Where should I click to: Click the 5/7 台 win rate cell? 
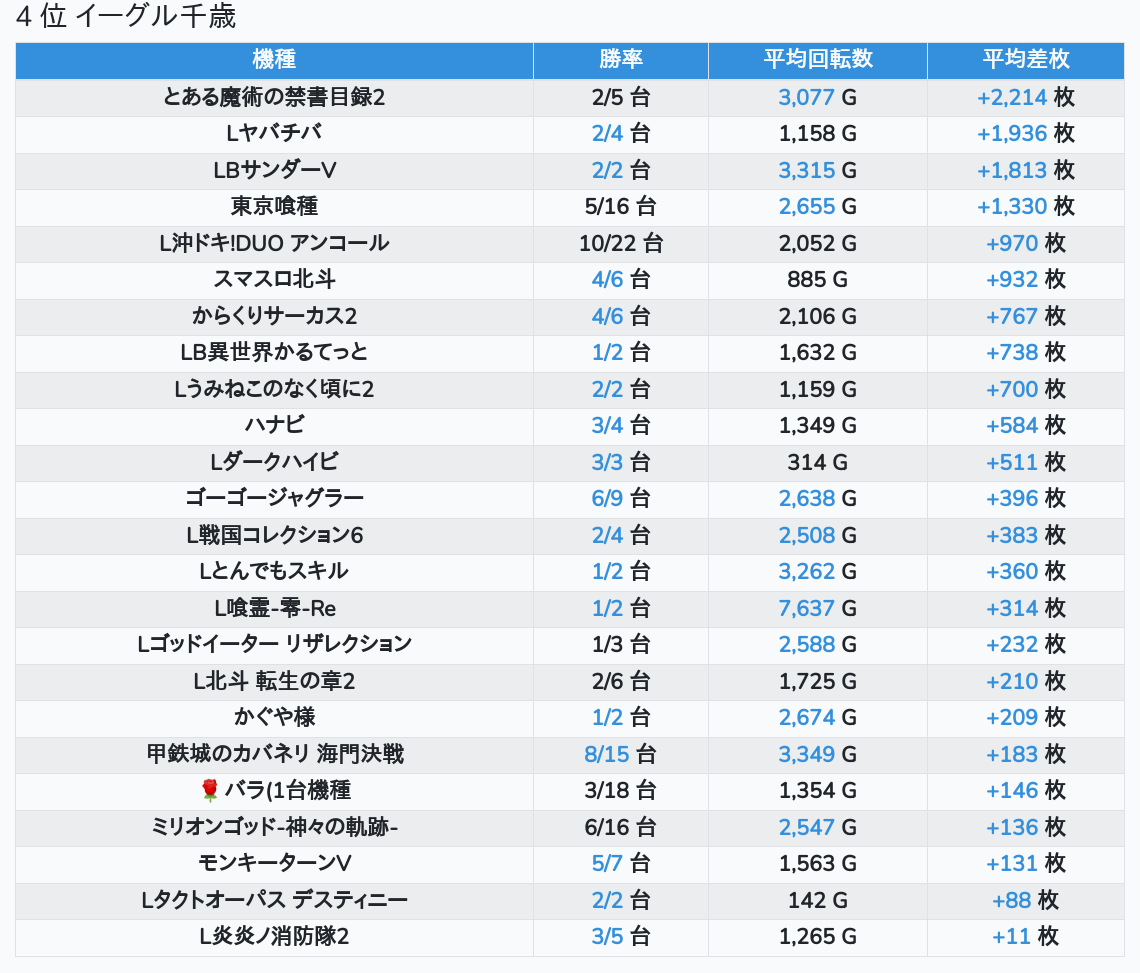(620, 864)
